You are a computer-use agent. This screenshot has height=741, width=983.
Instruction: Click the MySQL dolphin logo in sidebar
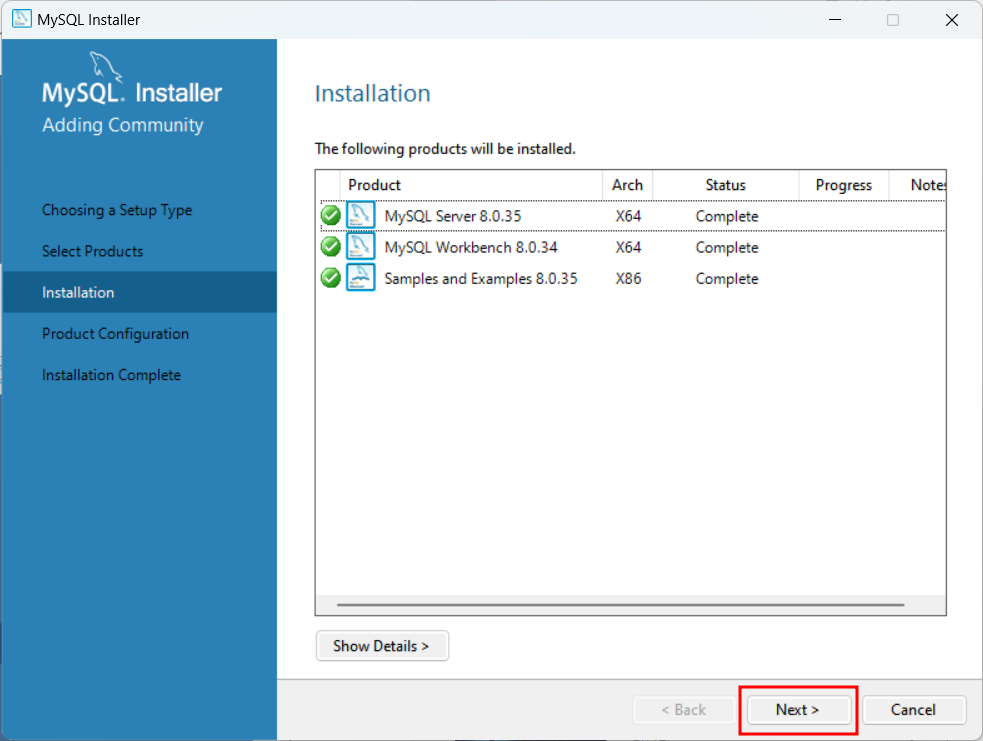pos(105,66)
